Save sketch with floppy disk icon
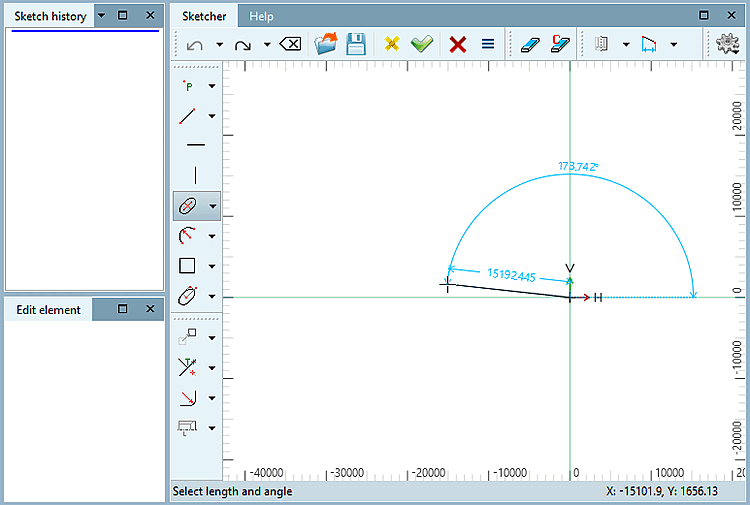Viewport: 750px width, 505px height. click(x=355, y=44)
